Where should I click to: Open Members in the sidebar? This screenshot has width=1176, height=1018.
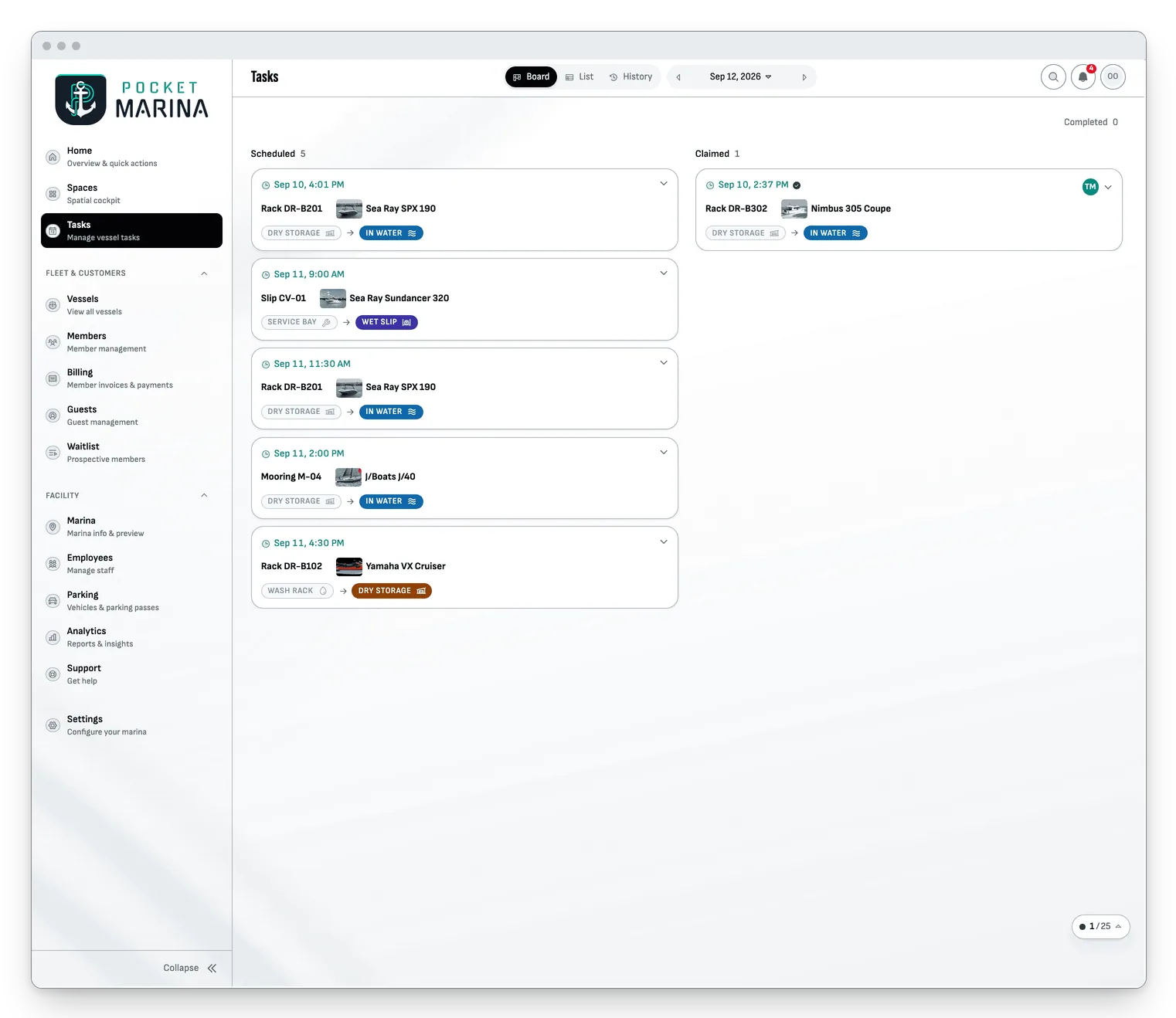(x=131, y=342)
